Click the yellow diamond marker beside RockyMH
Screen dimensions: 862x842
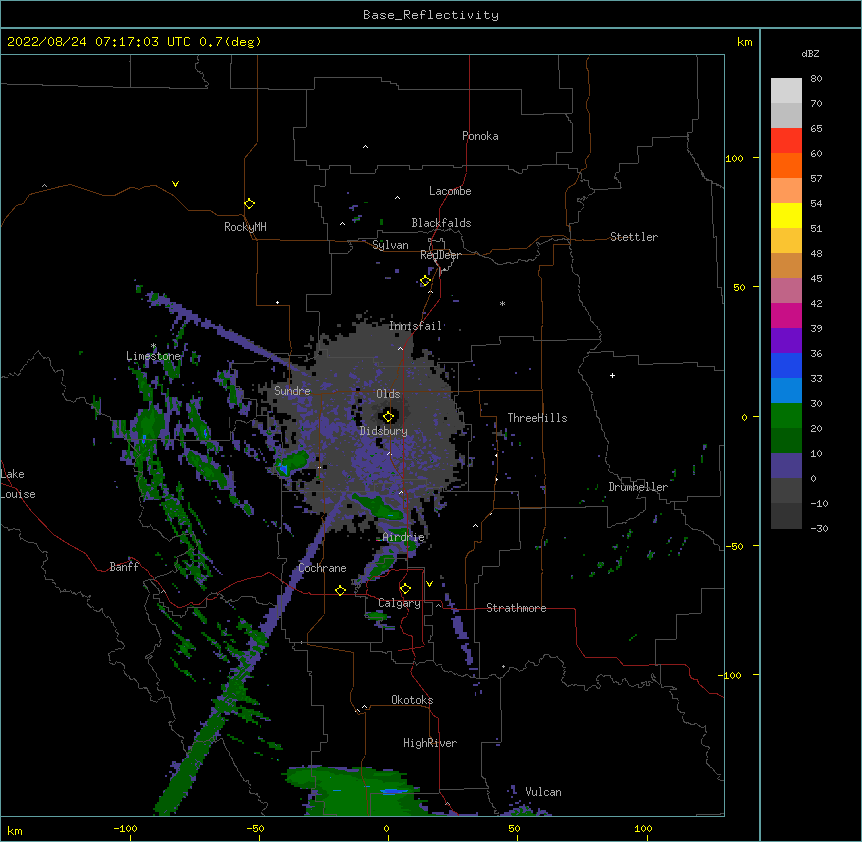250,204
